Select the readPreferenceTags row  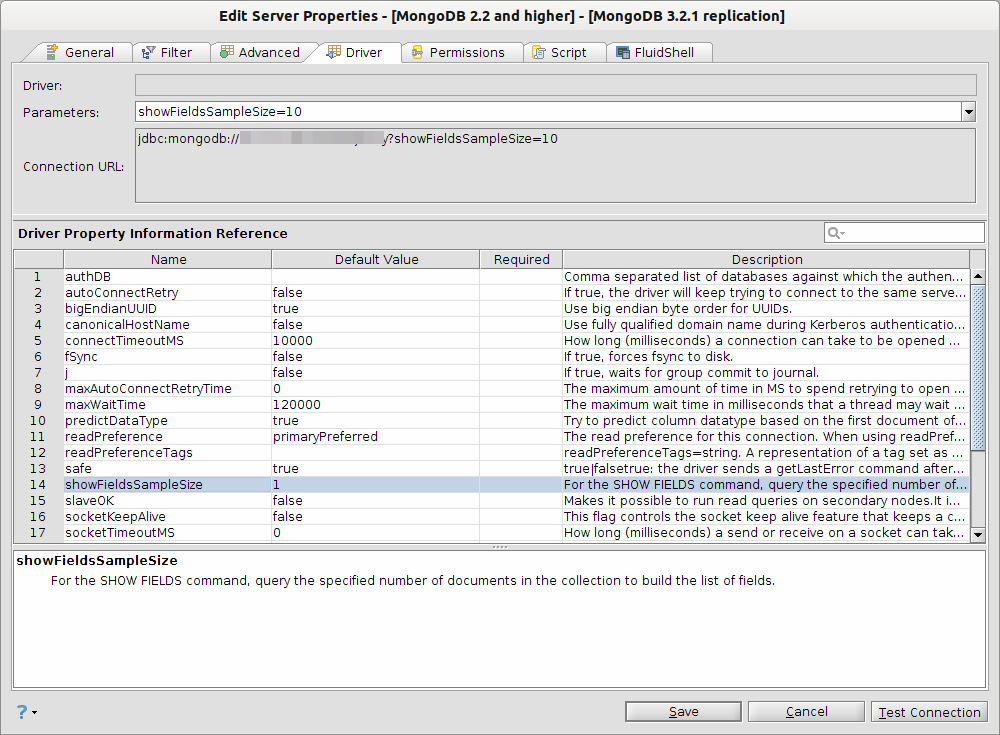491,452
